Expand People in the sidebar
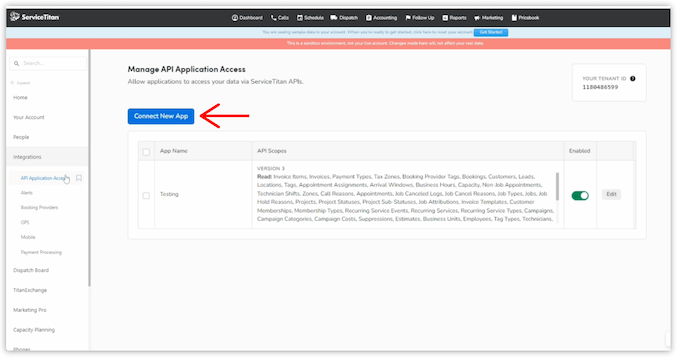This screenshot has width=680, height=360. click(21, 137)
